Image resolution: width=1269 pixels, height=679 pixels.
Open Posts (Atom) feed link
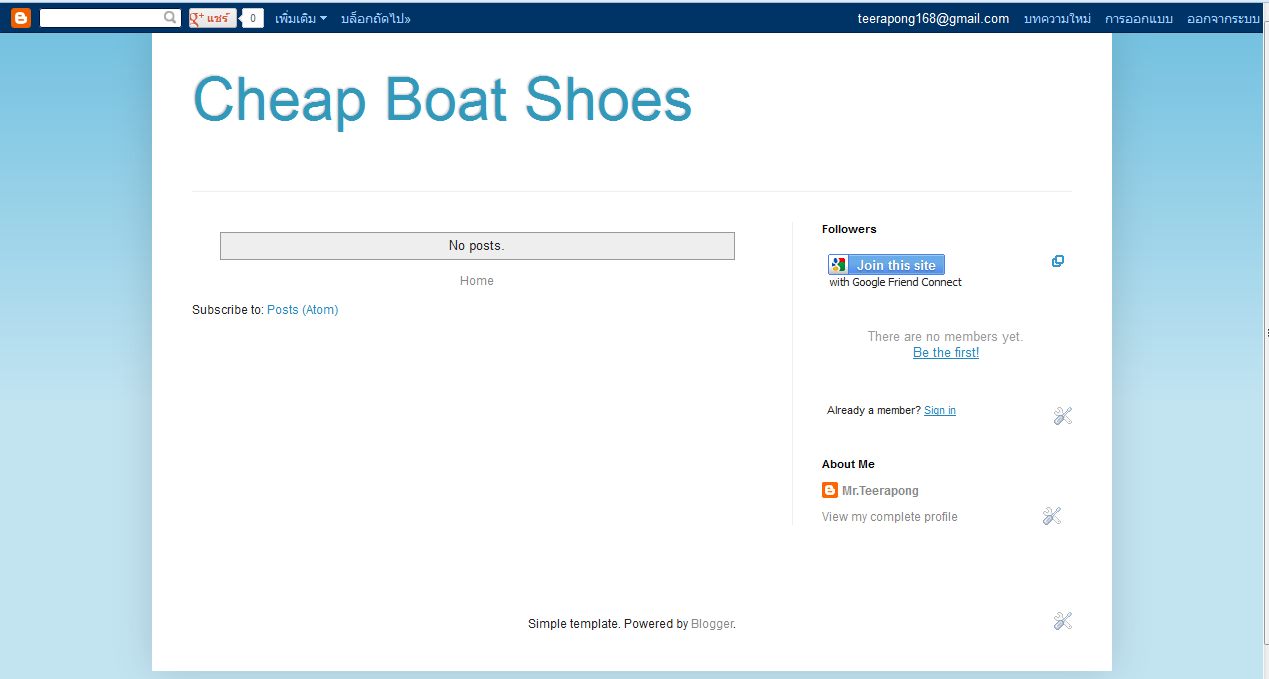[302, 310]
